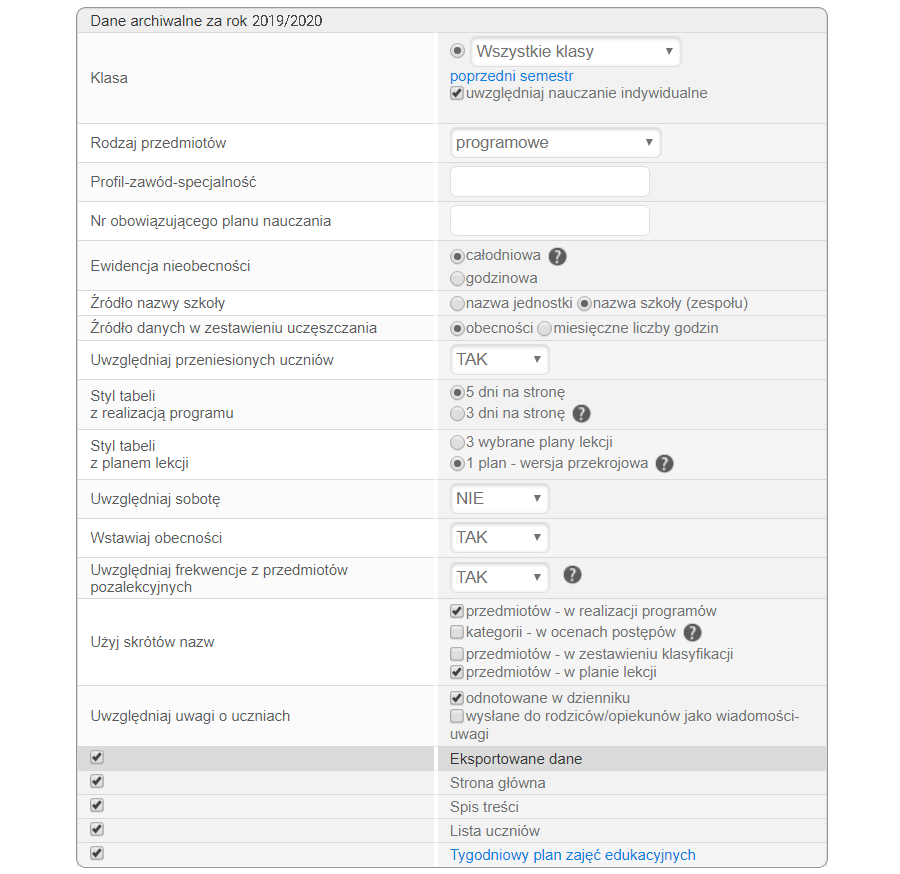Click help icon next to wersja przekrojowa
Screen dimensions: 900x874
pyautogui.click(x=664, y=464)
